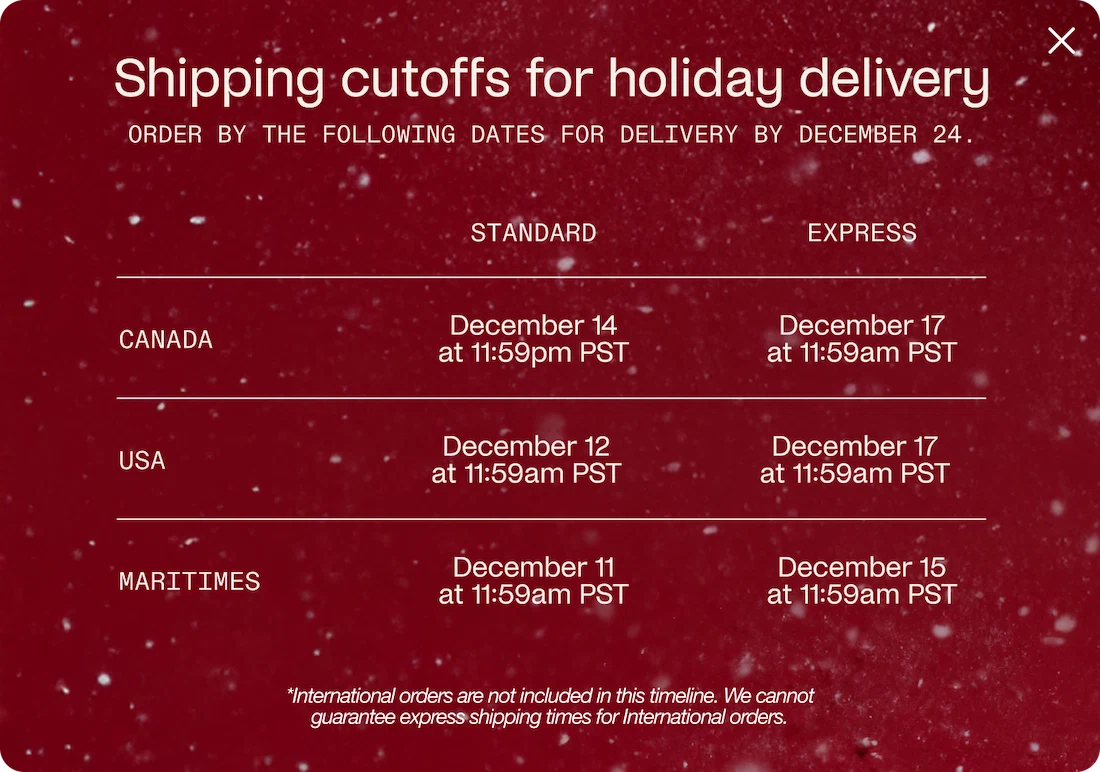1100x772 pixels.
Task: Click the divider between USA and Maritimes rows
Action: click(551, 519)
